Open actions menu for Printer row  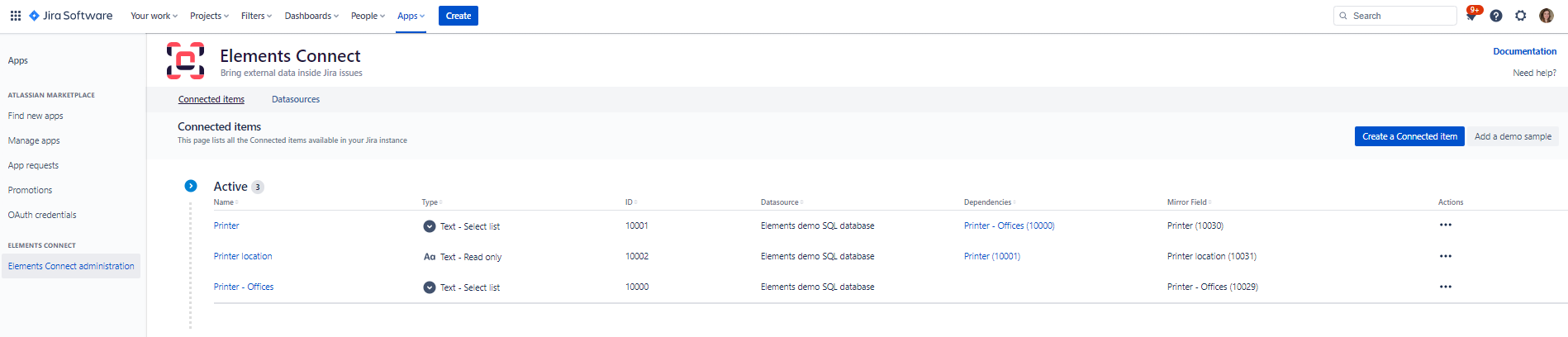[1446, 225]
